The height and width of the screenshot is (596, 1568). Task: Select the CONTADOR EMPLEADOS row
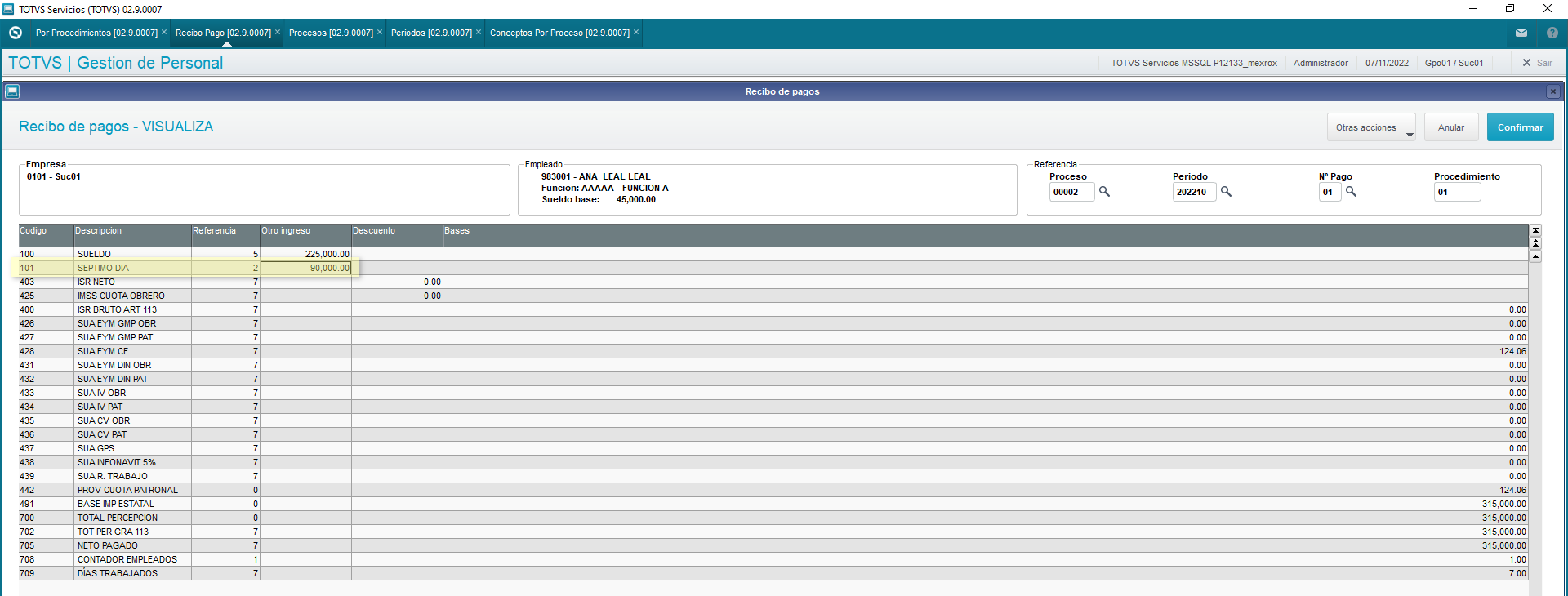coord(773,559)
